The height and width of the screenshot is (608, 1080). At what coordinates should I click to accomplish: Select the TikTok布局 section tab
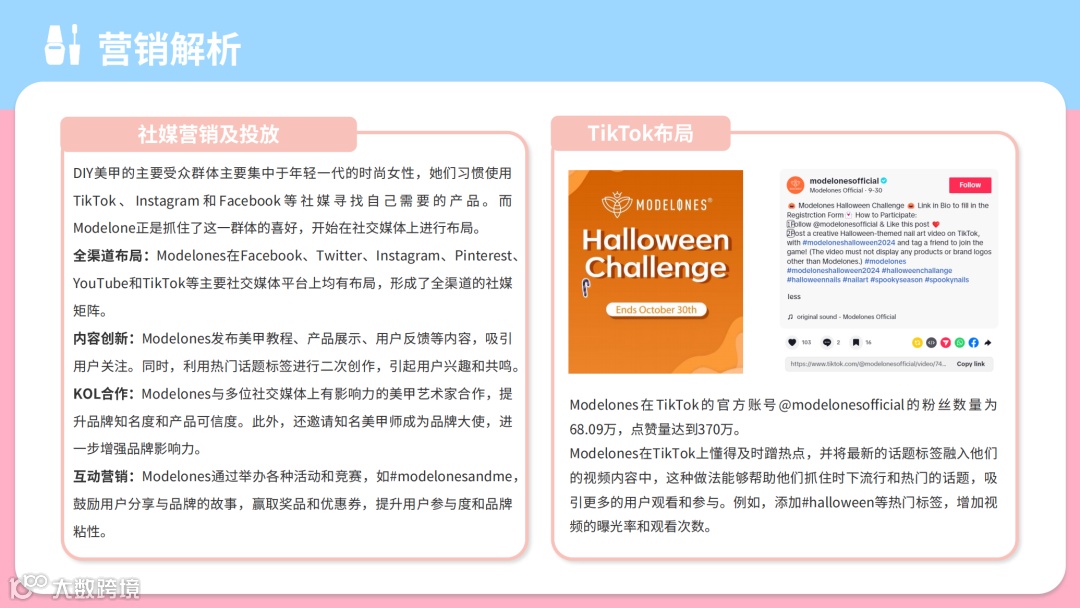tap(641, 133)
